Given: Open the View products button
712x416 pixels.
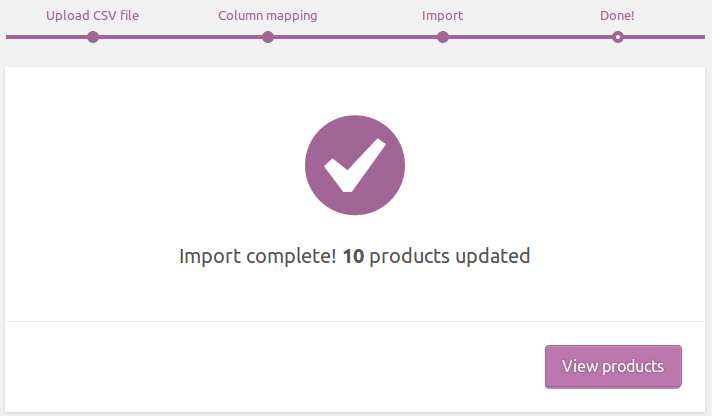Looking at the screenshot, I should (x=613, y=367).
